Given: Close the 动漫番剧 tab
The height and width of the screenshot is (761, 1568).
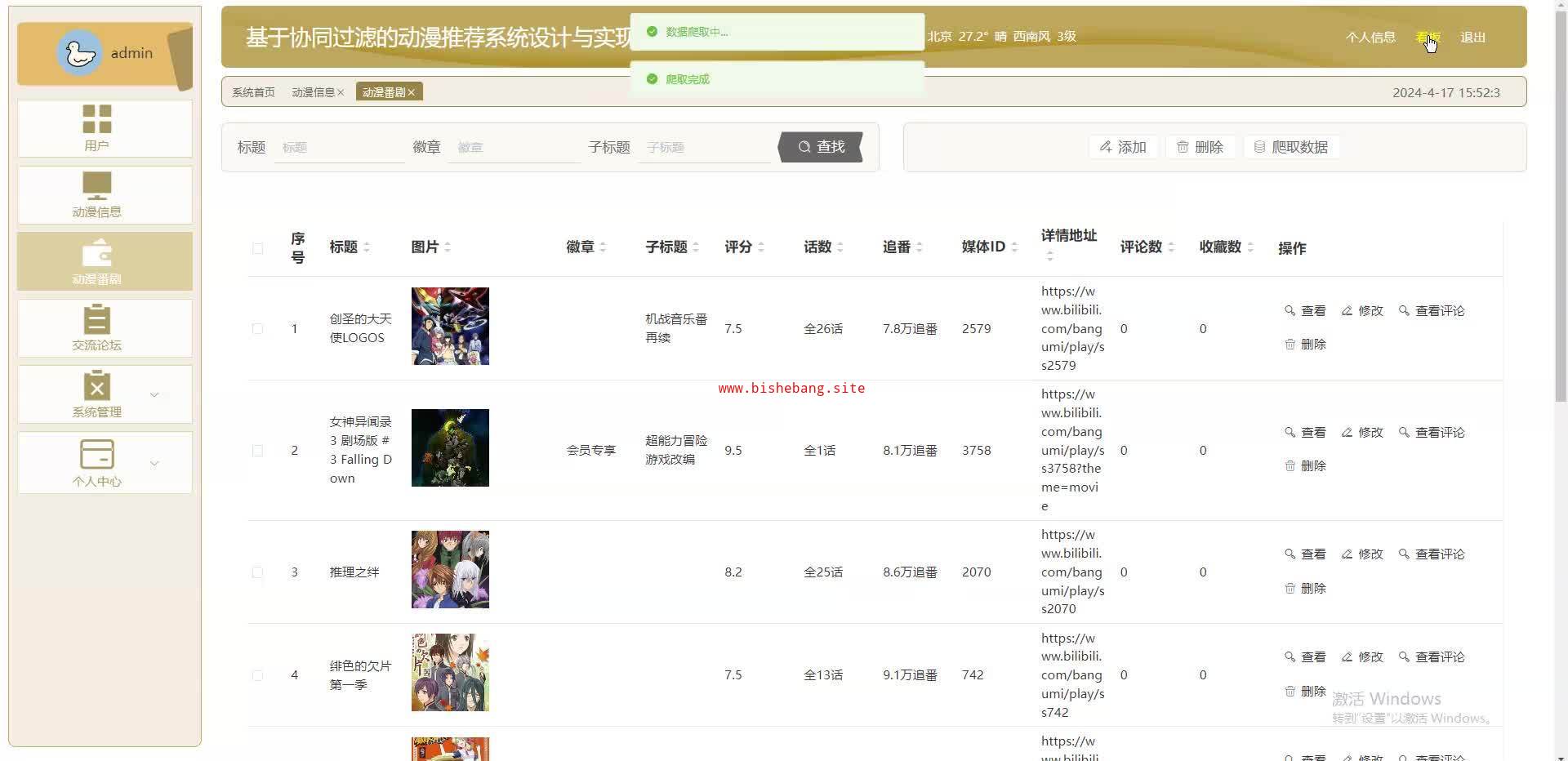Looking at the screenshot, I should click(x=412, y=92).
